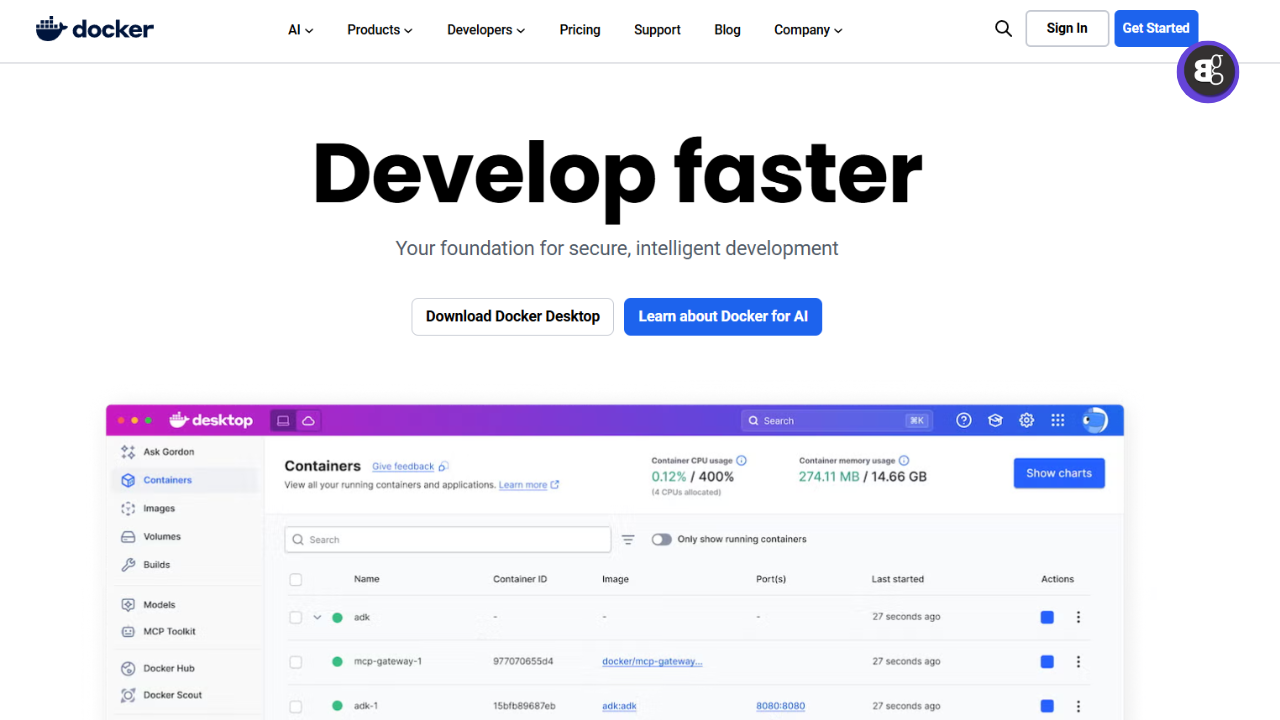
Task: Collapse the adk container group chevron
Action: pos(318,618)
